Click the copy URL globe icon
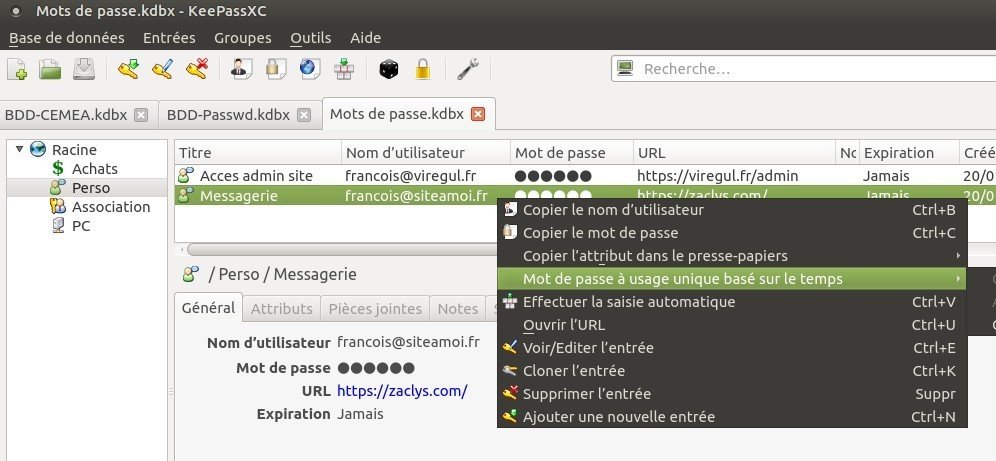 point(310,69)
